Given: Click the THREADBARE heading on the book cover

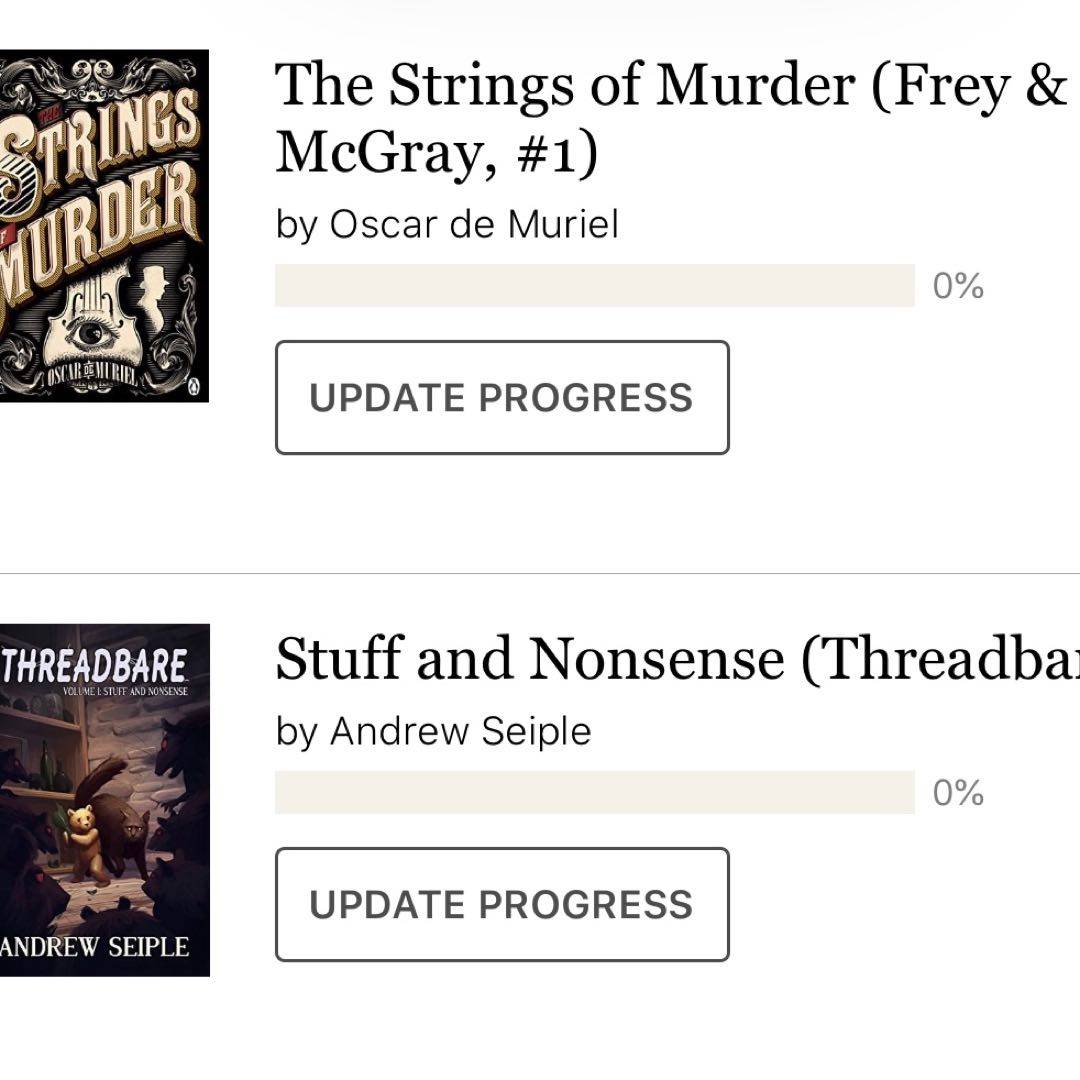Looking at the screenshot, I should pos(94,665).
